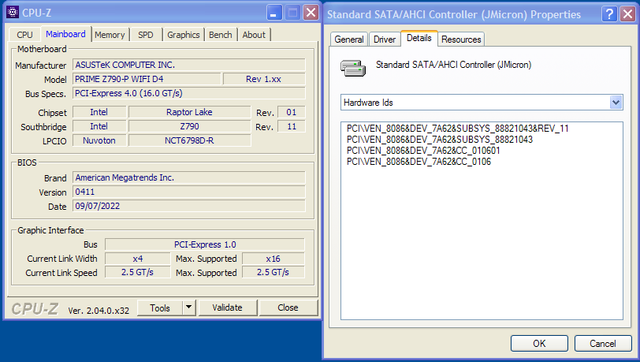Image resolution: width=640 pixels, height=362 pixels.
Task: Click model value PRIME Z790-P WIFI D4
Action: (x=147, y=79)
